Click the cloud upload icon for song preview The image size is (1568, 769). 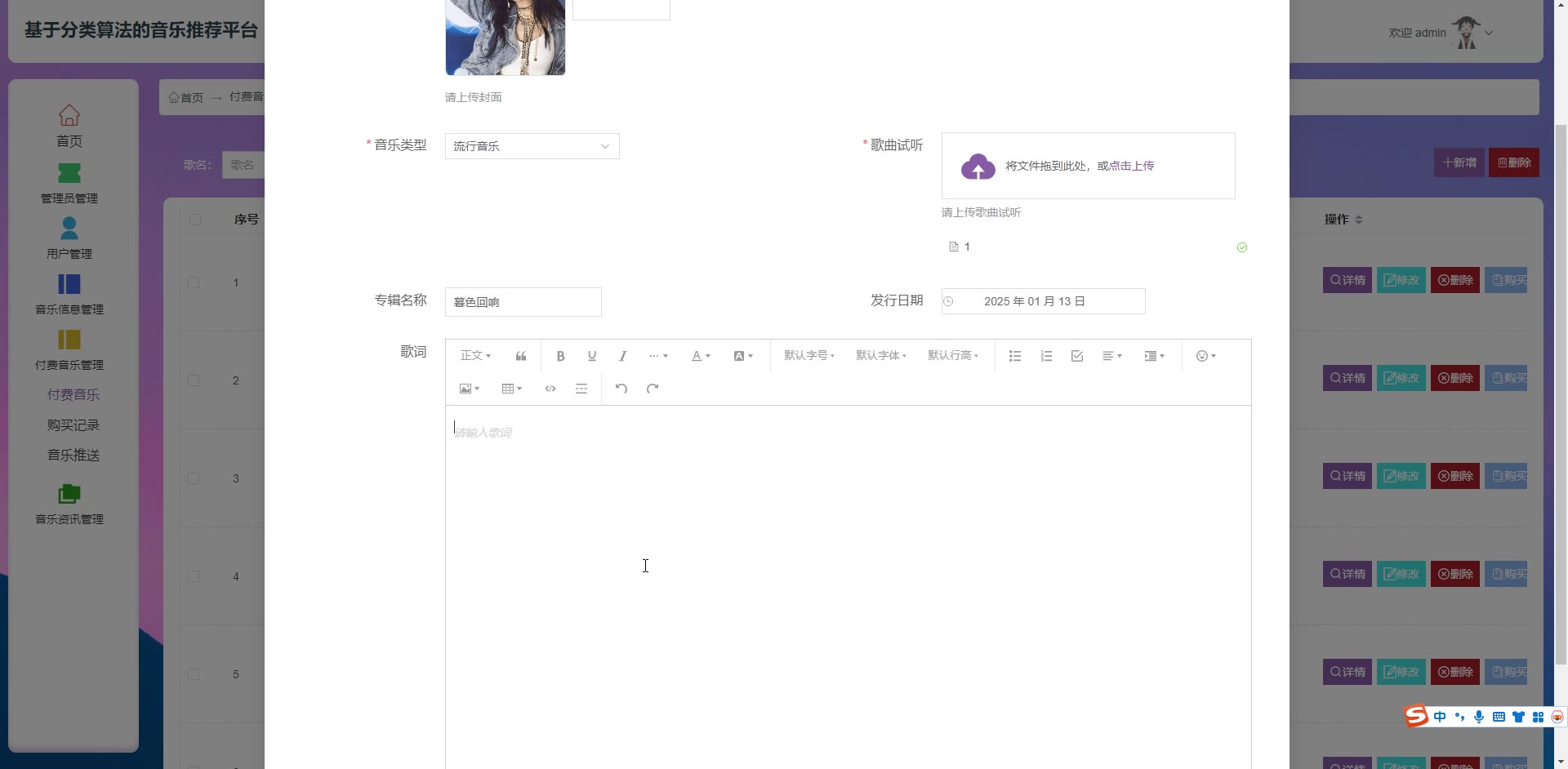978,167
